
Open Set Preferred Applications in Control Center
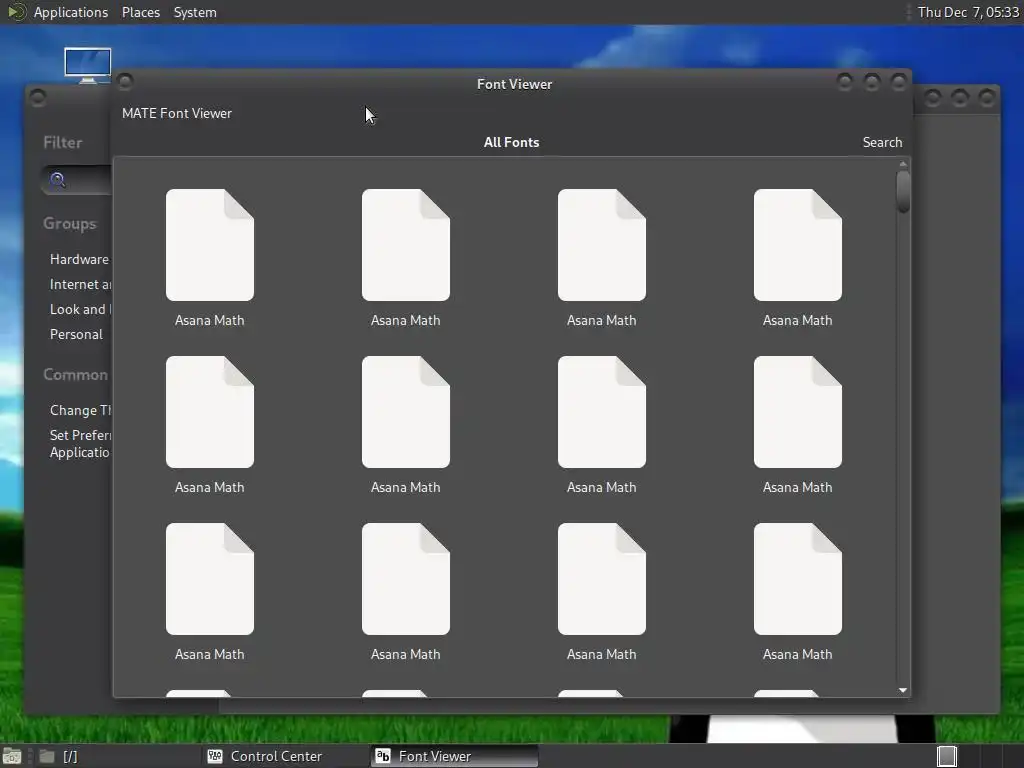click(80, 443)
